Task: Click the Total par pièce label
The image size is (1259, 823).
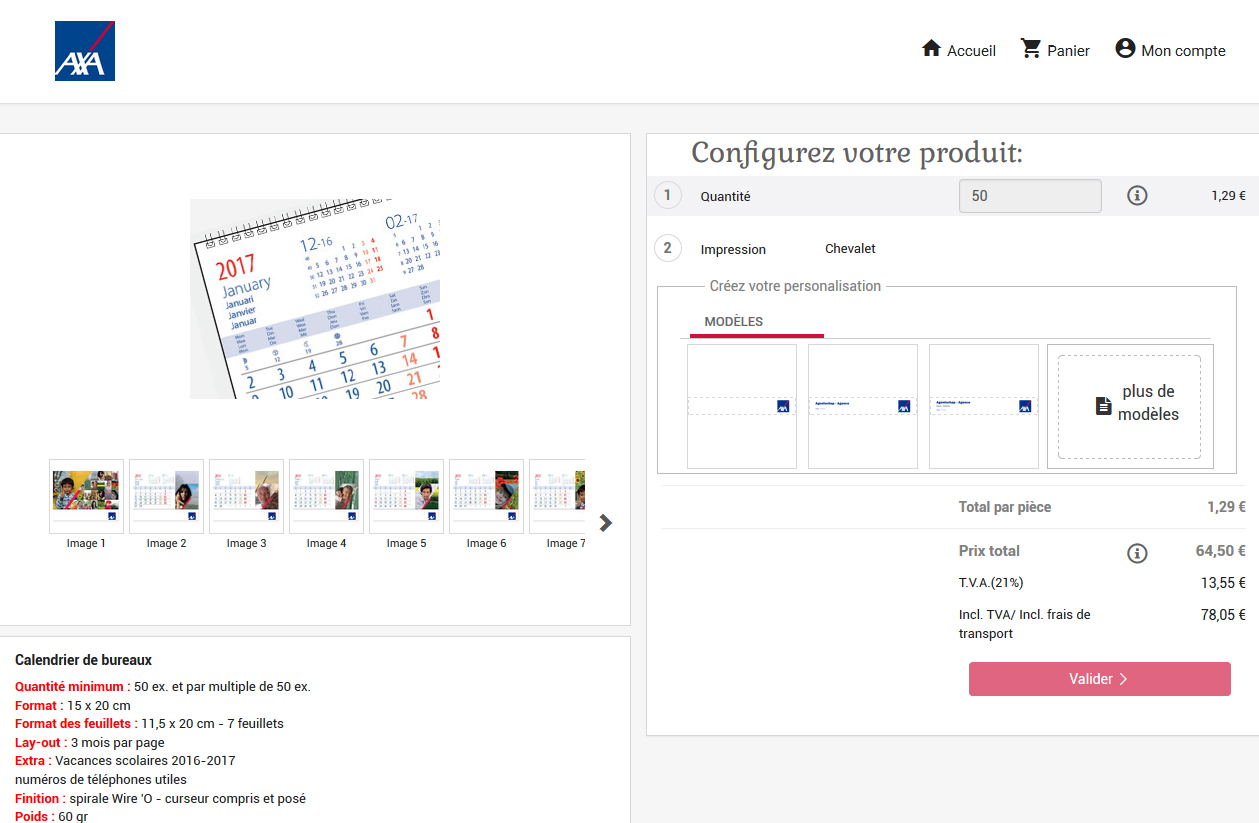Action: (1005, 507)
